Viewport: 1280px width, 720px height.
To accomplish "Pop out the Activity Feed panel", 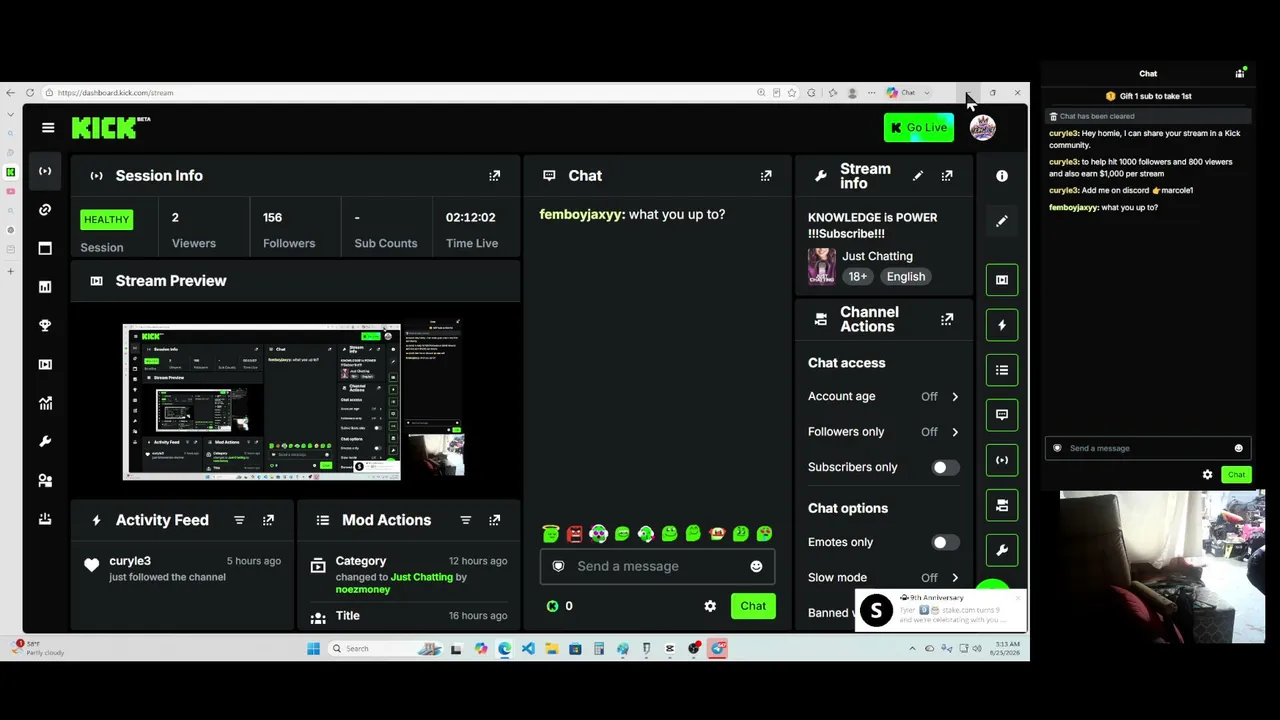I will [268, 520].
